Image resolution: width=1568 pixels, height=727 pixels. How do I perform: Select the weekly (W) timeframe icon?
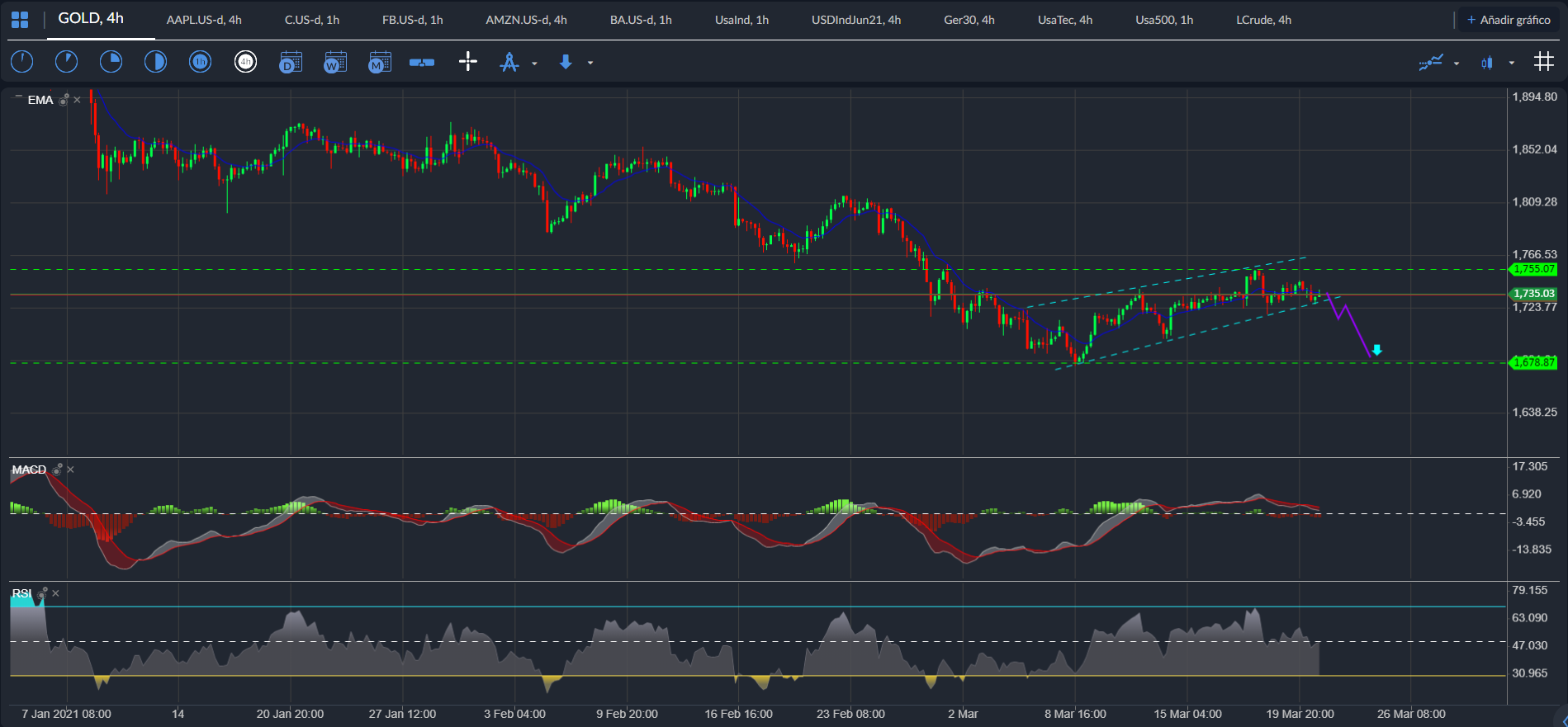click(335, 62)
